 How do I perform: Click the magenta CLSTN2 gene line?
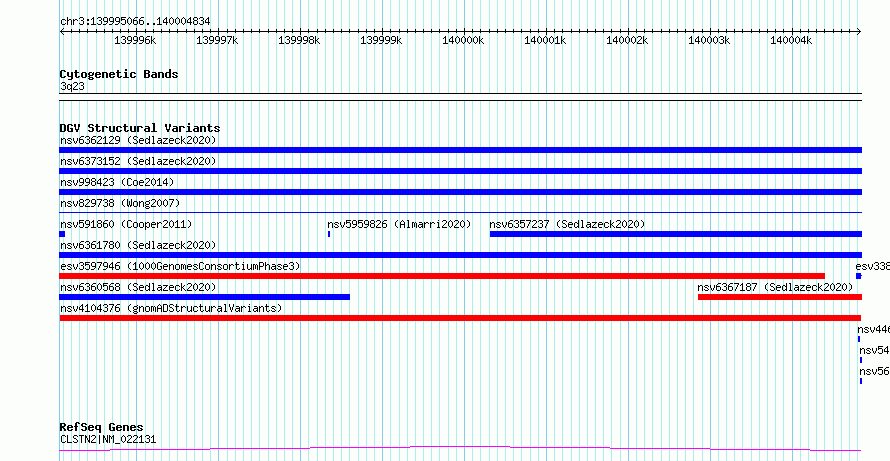460,449
